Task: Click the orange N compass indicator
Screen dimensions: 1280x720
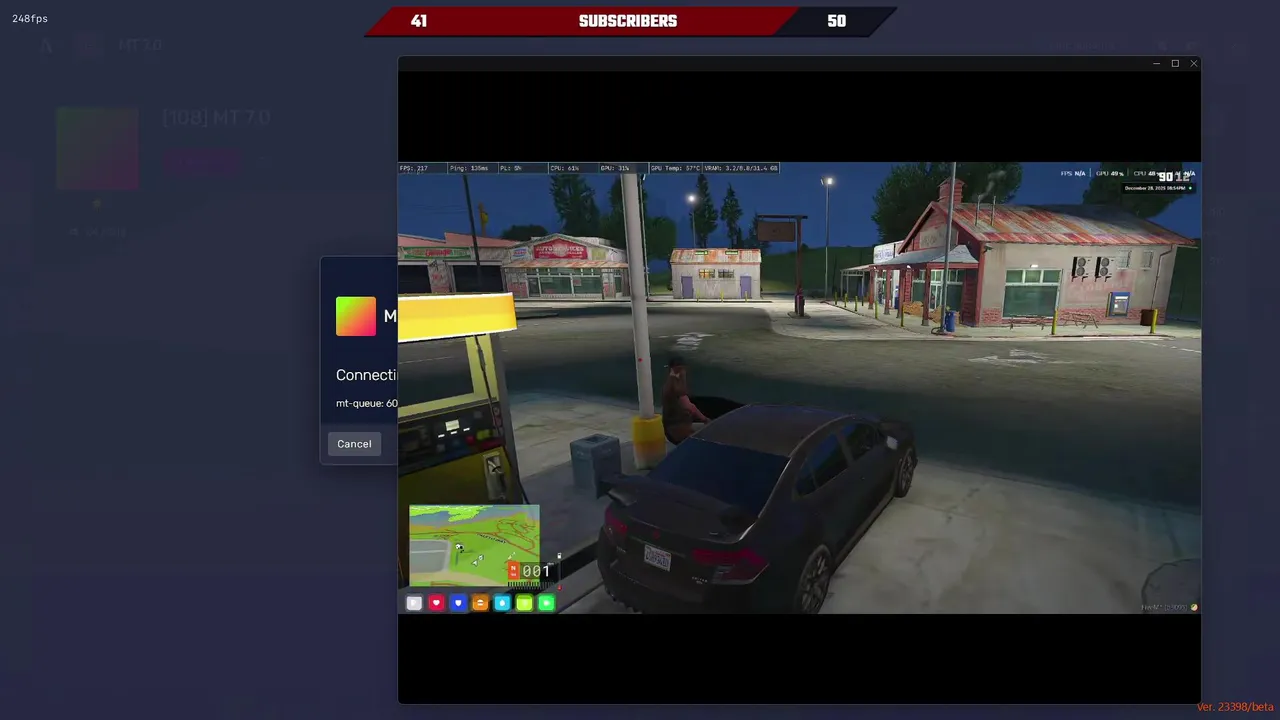Action: pos(513,570)
